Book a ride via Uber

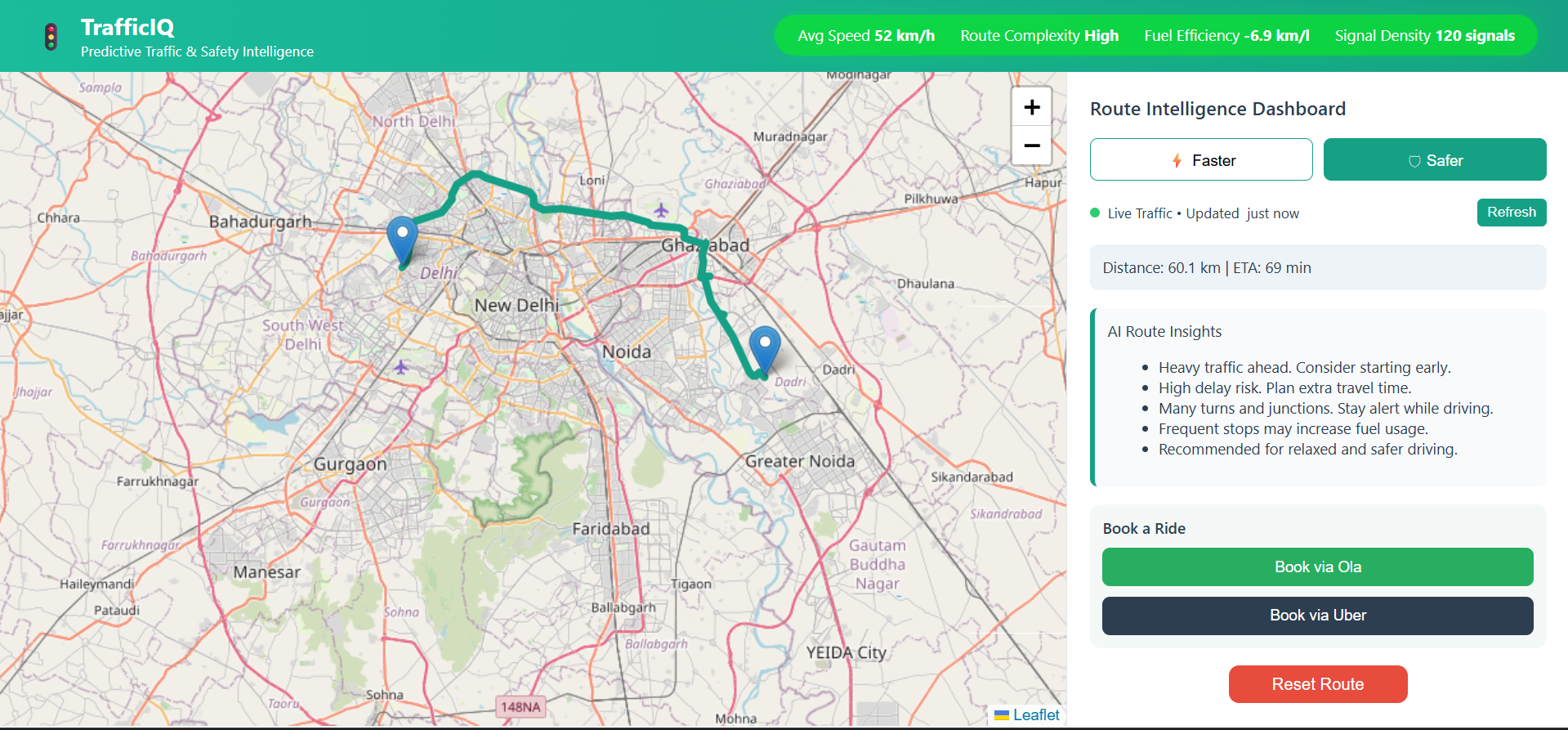point(1317,616)
